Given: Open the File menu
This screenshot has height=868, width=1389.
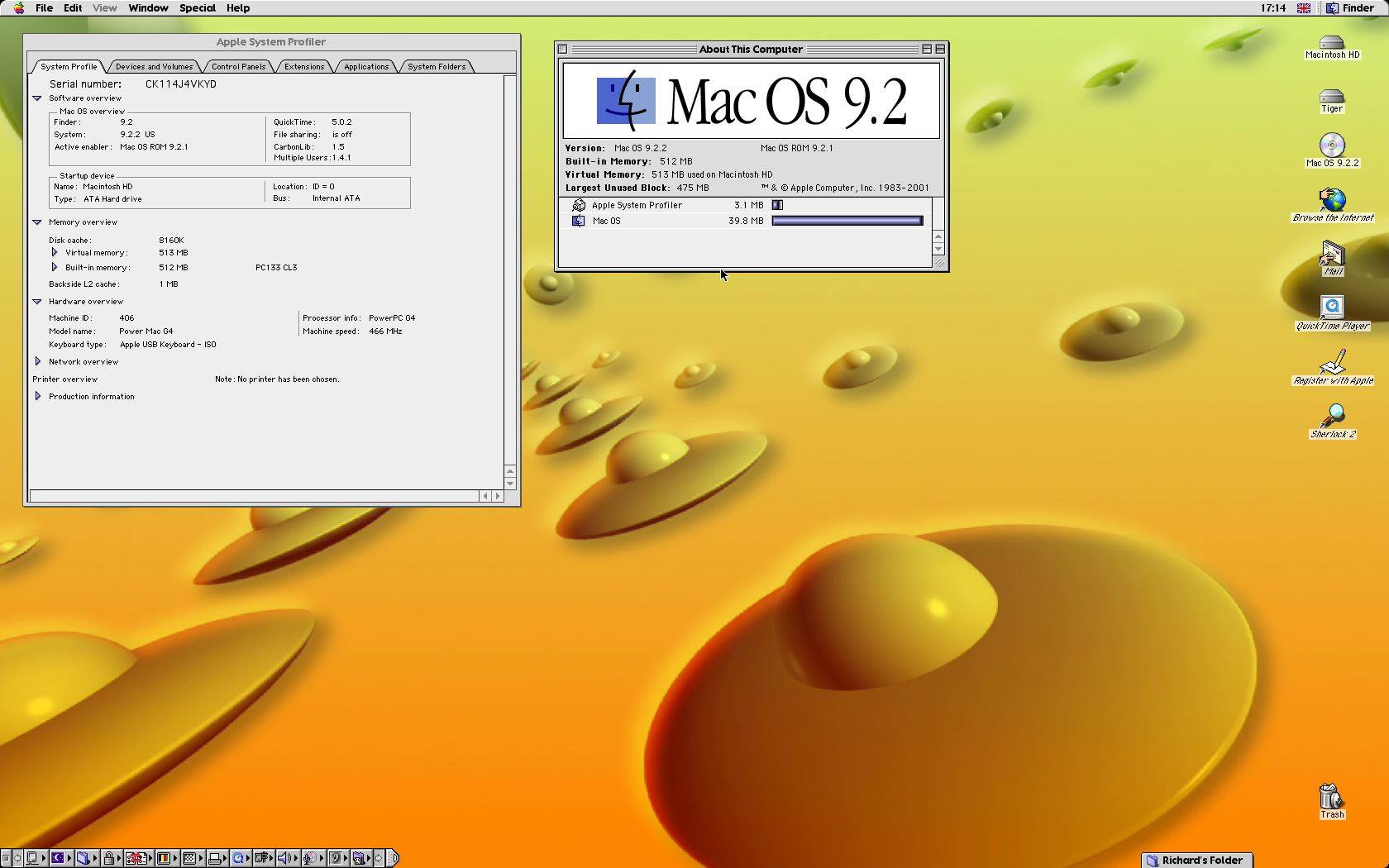Looking at the screenshot, I should point(44,8).
